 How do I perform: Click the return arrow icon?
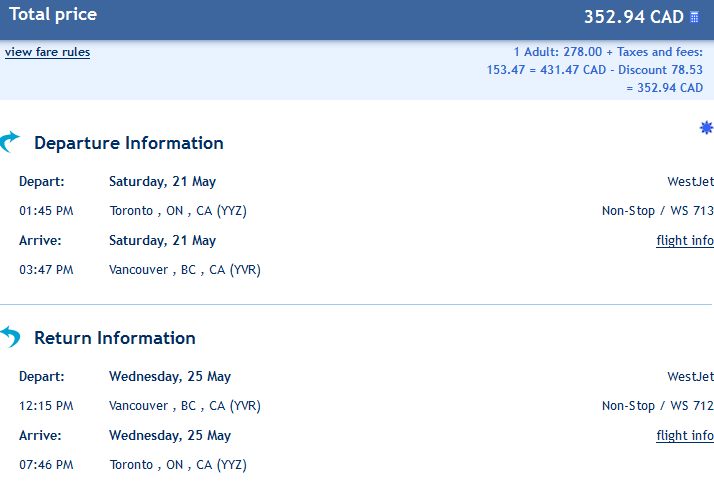[10, 337]
